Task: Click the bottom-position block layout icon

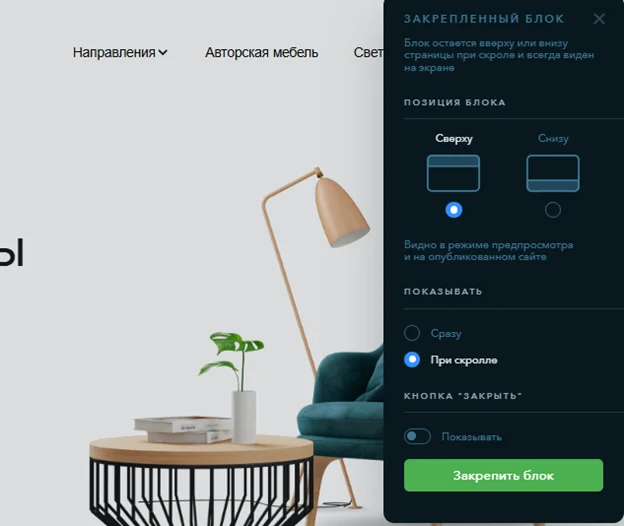Action: [553, 173]
